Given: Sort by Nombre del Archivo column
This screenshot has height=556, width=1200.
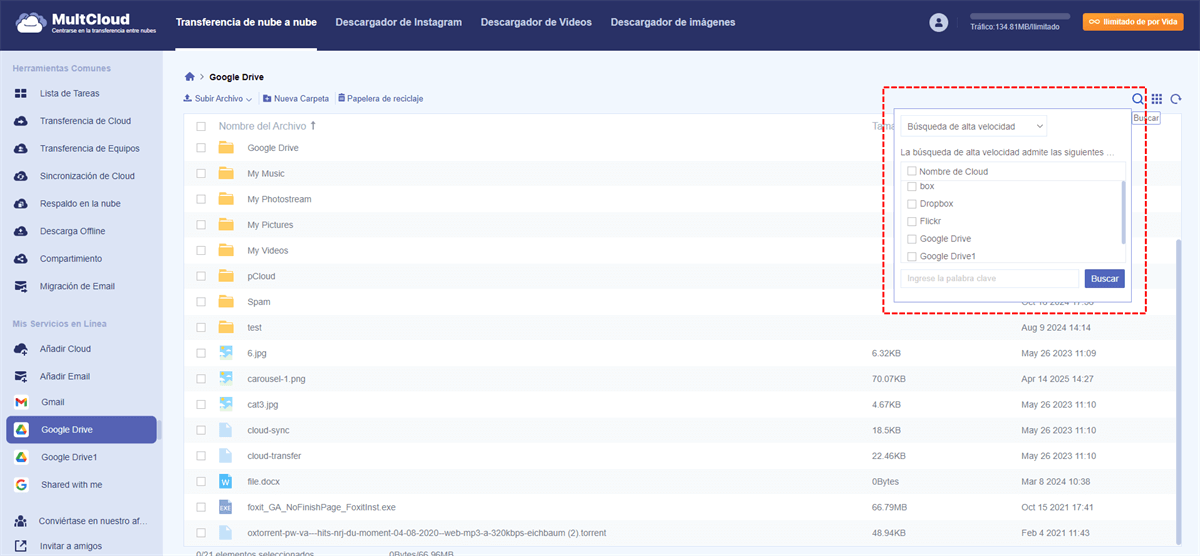Looking at the screenshot, I should coord(267,126).
